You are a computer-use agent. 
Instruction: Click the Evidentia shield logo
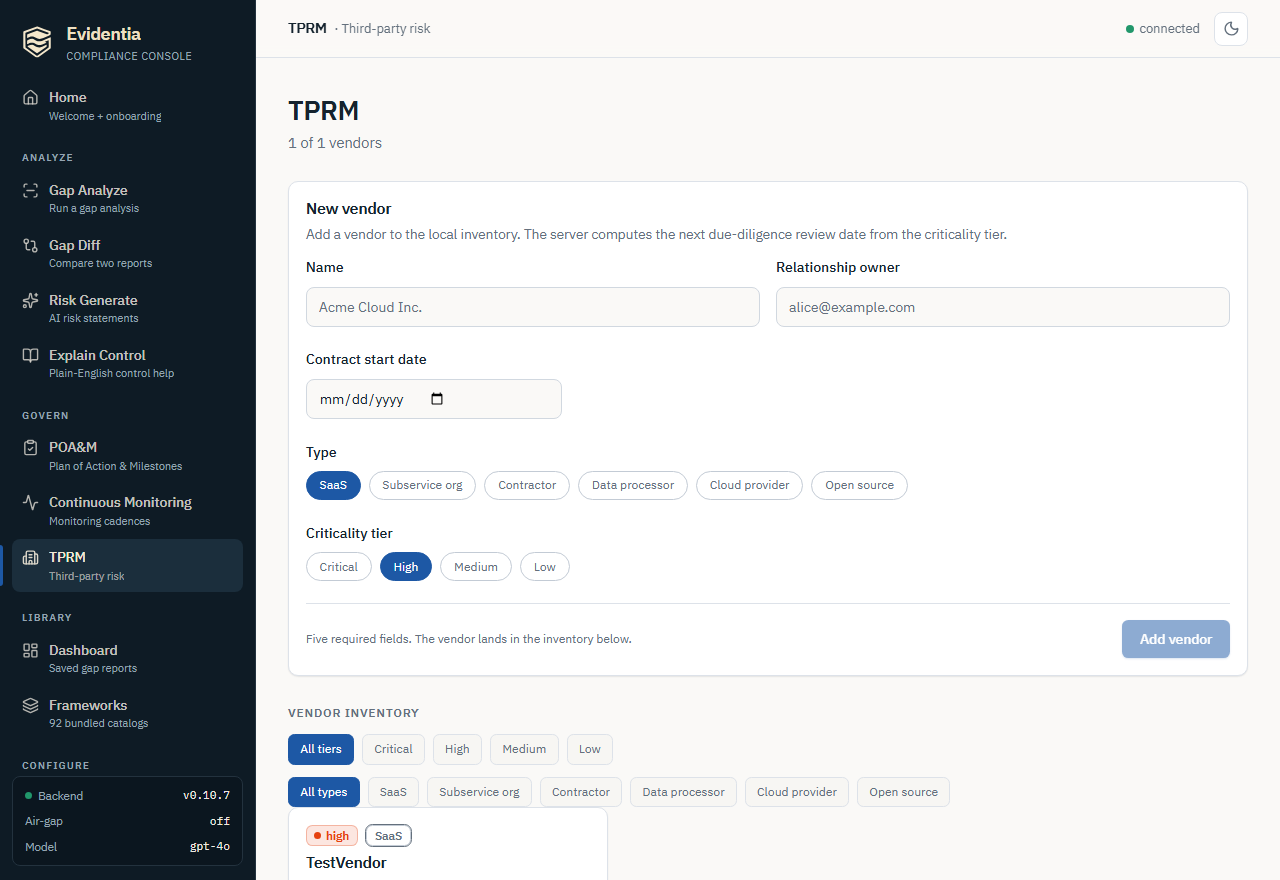37,41
